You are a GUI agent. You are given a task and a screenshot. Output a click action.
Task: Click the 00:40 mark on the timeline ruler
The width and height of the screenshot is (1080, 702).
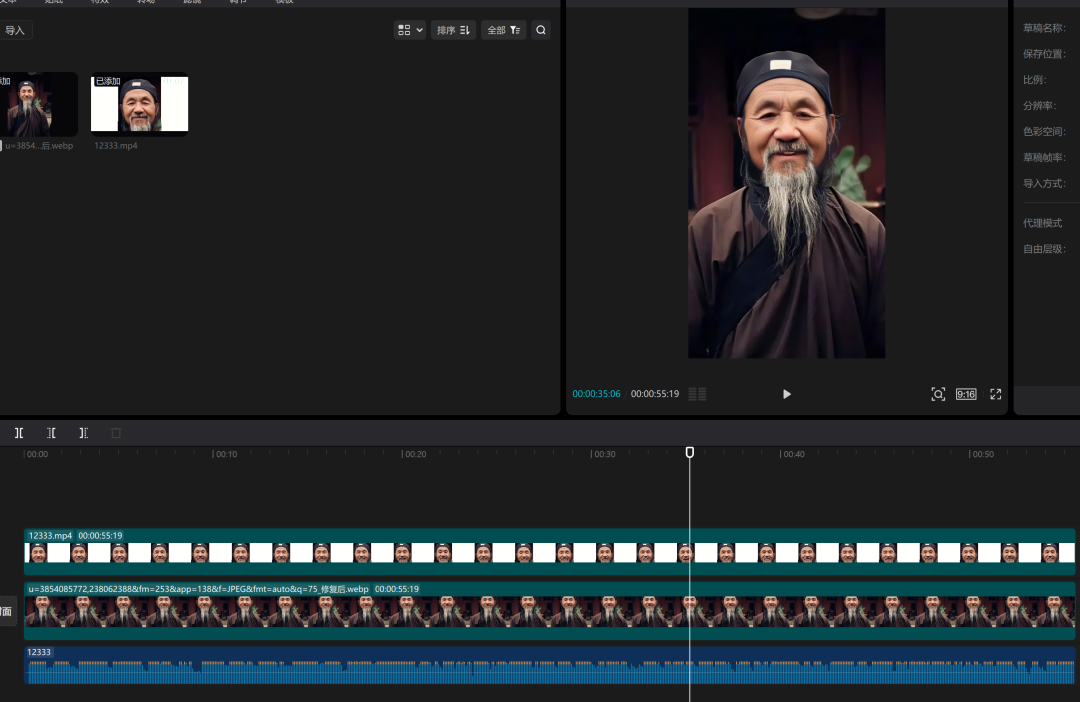click(x=793, y=454)
